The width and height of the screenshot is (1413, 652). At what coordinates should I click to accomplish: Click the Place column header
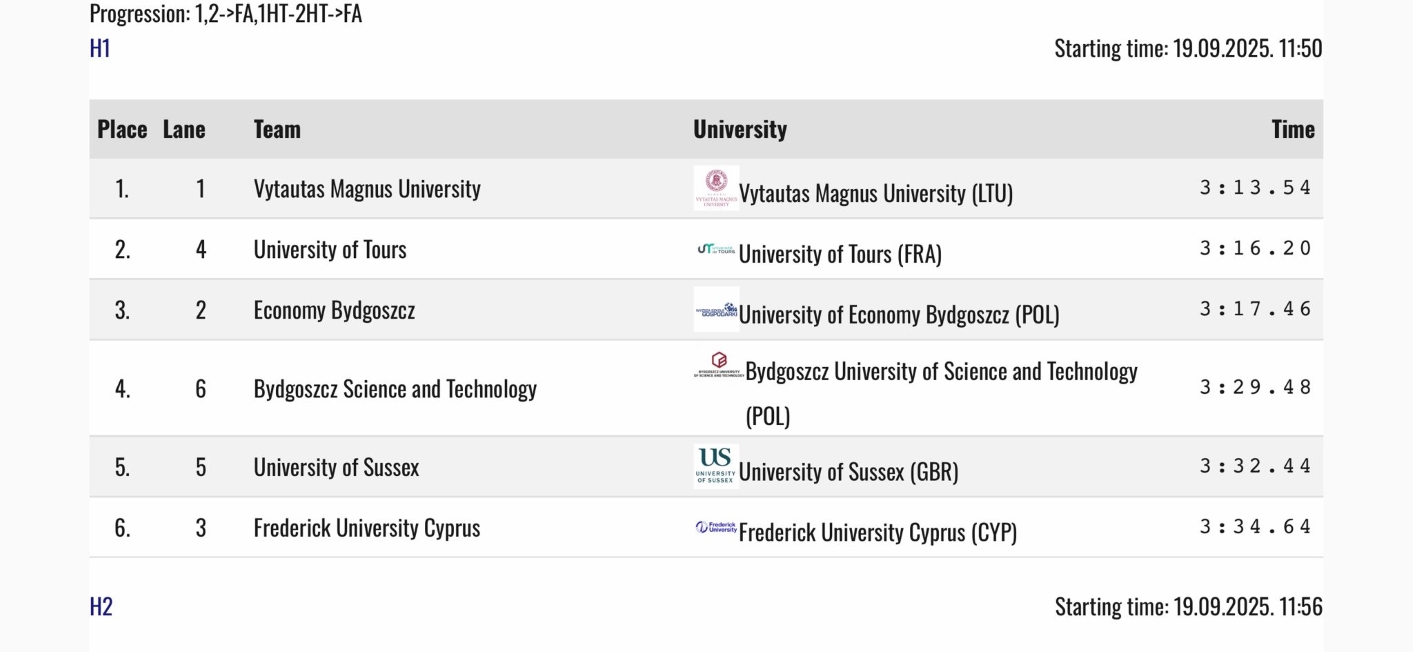122,129
